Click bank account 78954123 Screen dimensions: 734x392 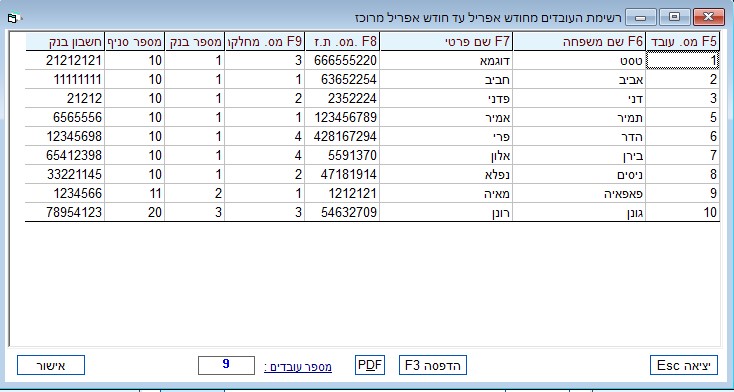pyautogui.click(x=65, y=212)
